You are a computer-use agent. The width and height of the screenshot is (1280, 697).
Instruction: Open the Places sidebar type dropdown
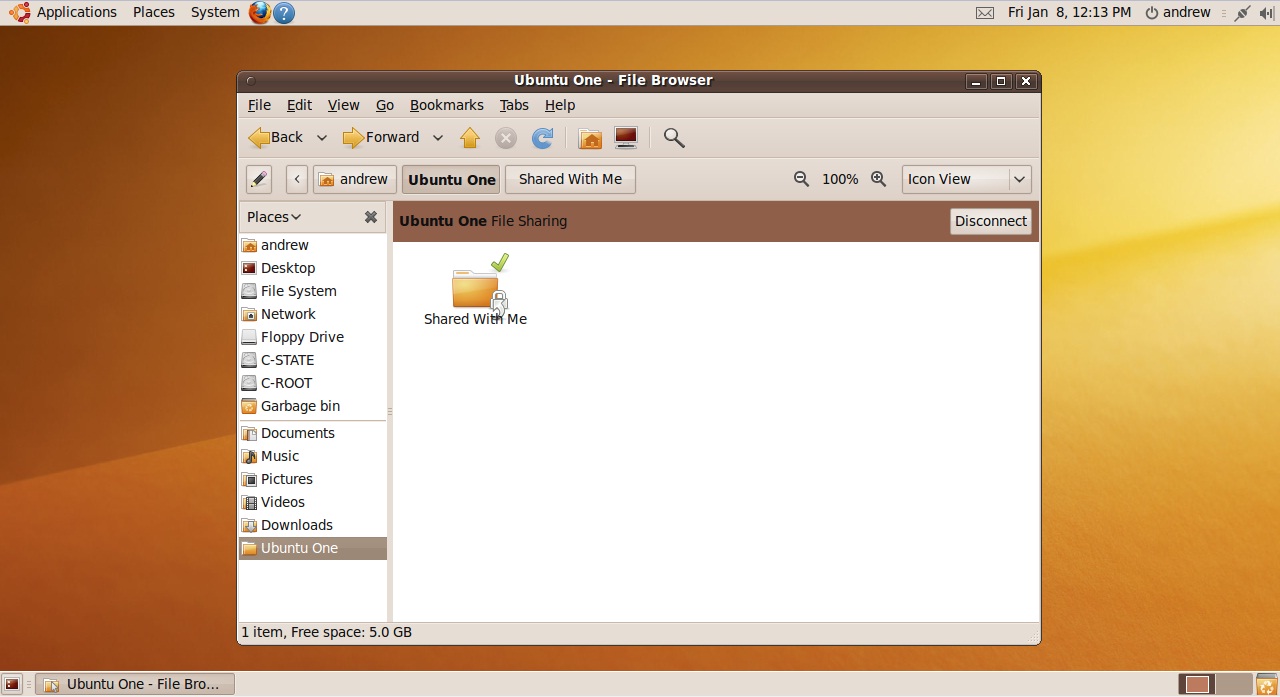point(274,217)
